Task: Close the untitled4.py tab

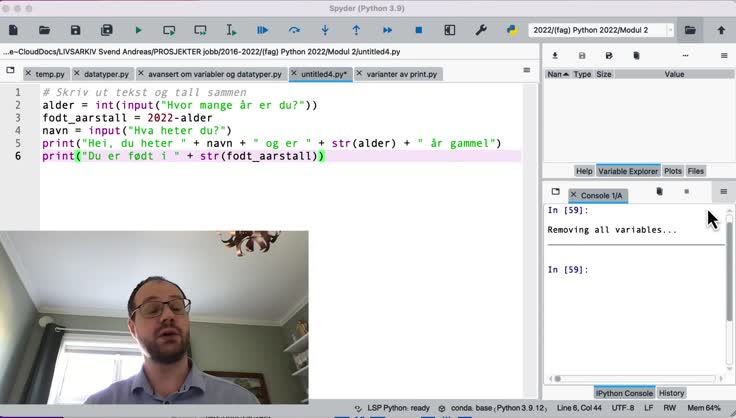Action: click(x=294, y=73)
